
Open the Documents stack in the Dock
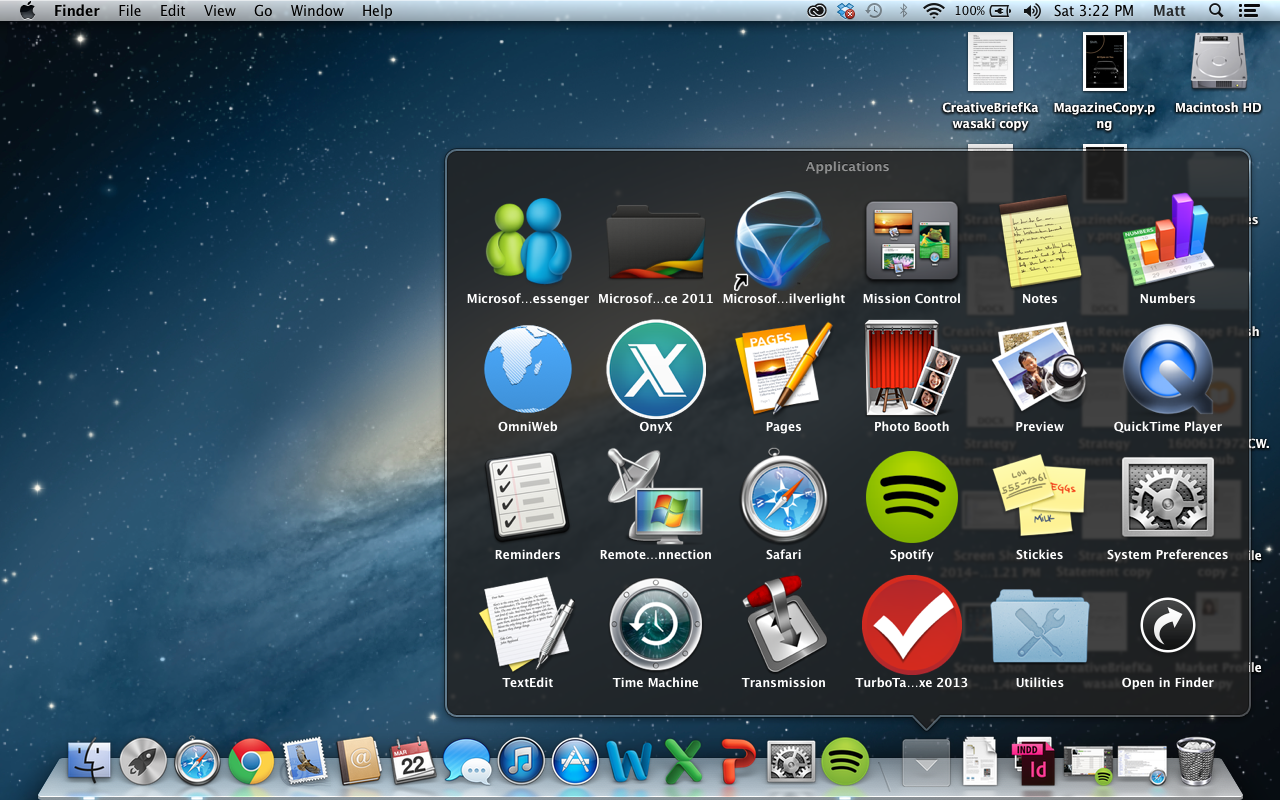[x=980, y=762]
